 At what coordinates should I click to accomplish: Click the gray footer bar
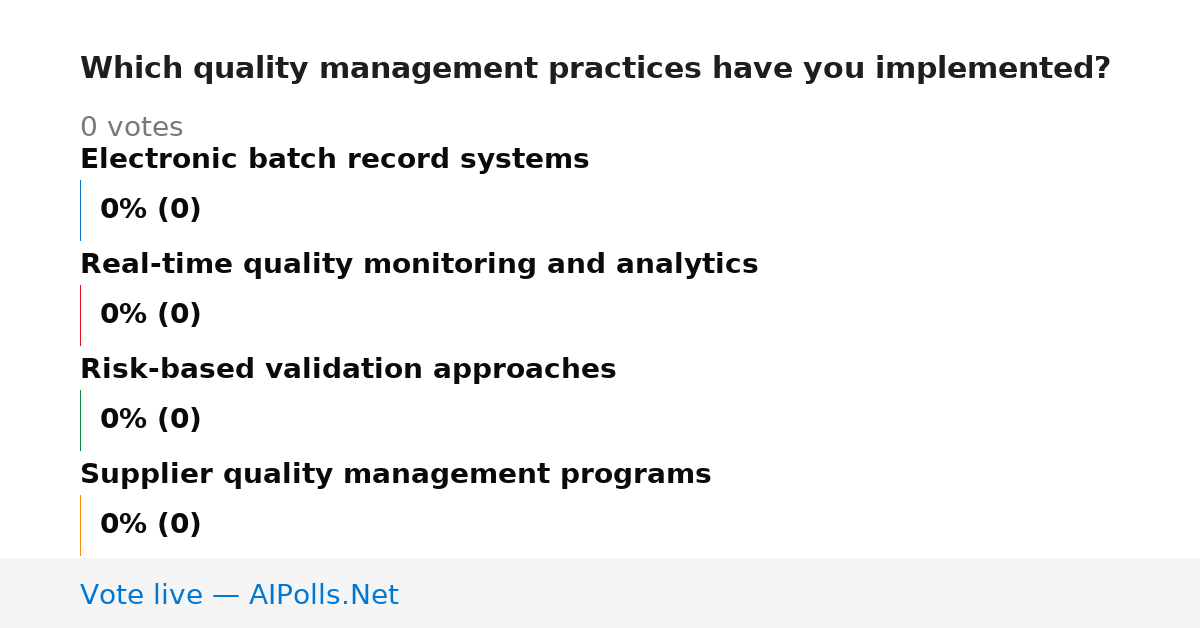(600, 593)
